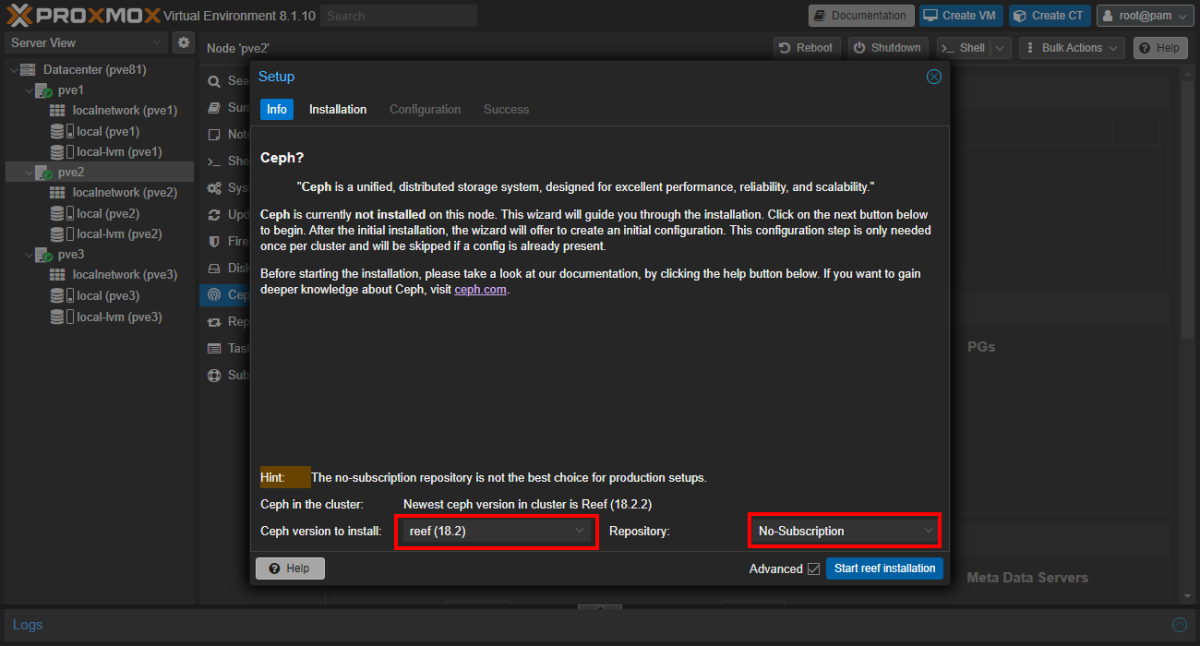Click the Logs panel title
1200x646 pixels.
tap(28, 625)
